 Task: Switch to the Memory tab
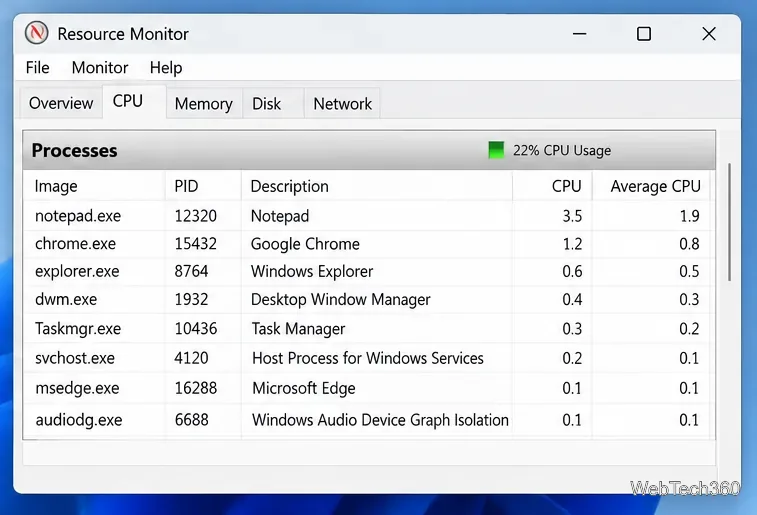pos(204,104)
